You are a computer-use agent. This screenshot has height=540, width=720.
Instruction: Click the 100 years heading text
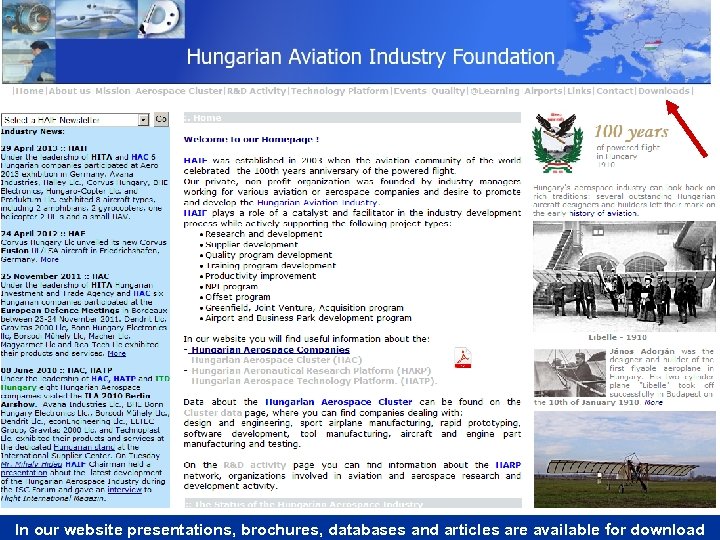[631, 132]
